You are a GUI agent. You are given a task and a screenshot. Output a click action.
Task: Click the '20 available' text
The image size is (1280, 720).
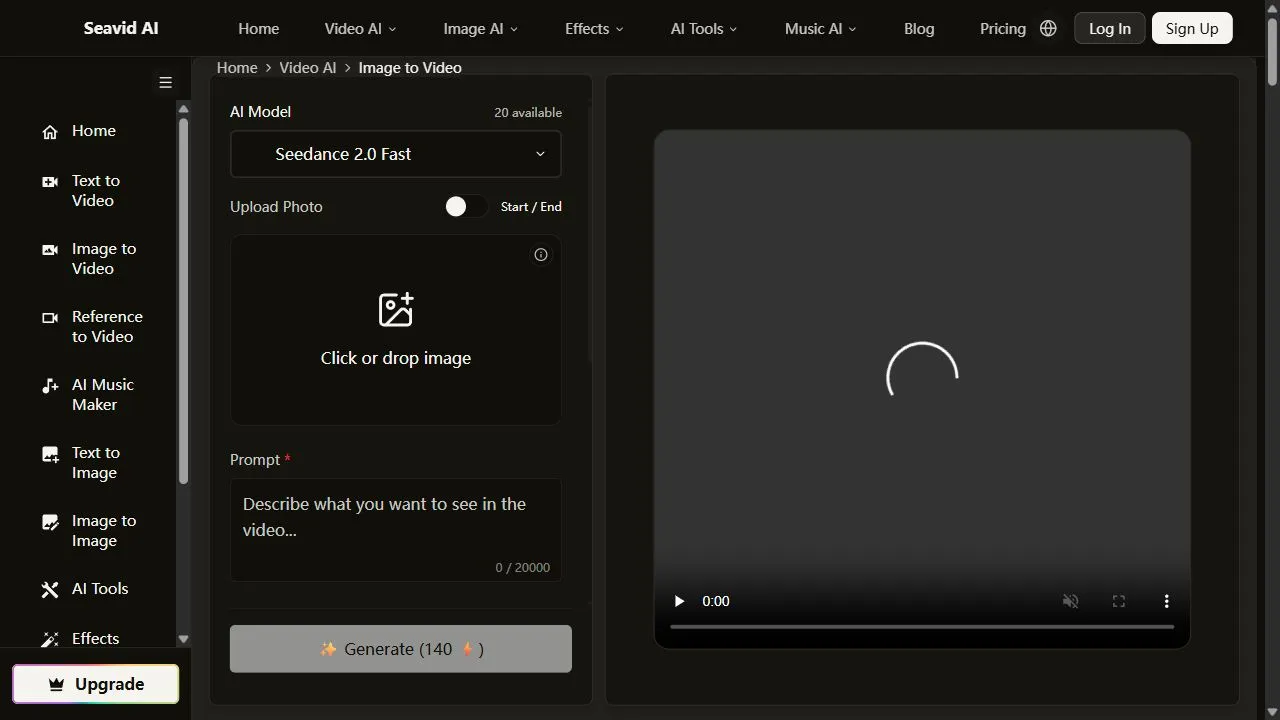click(x=528, y=113)
